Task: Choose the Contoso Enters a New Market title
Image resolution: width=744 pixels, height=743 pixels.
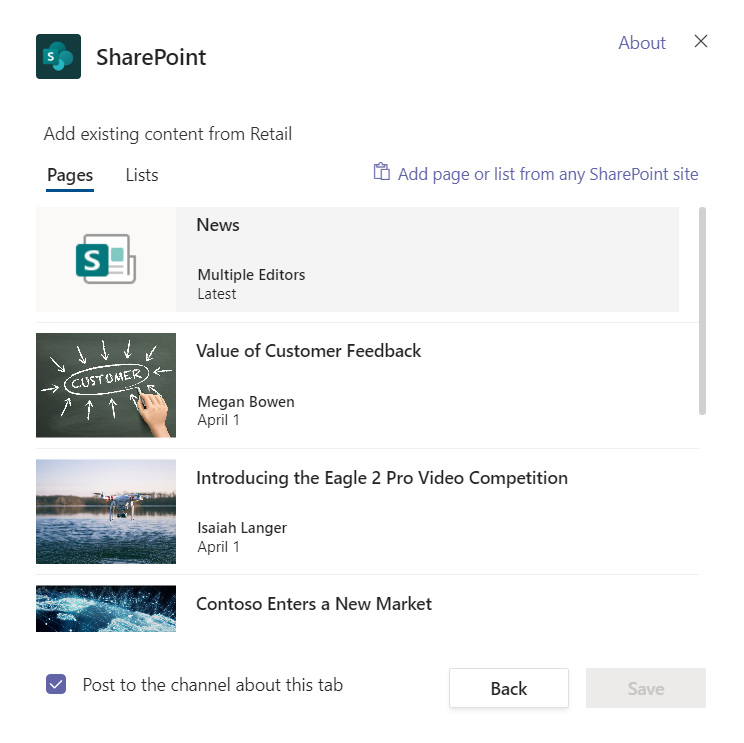Action: [x=314, y=604]
